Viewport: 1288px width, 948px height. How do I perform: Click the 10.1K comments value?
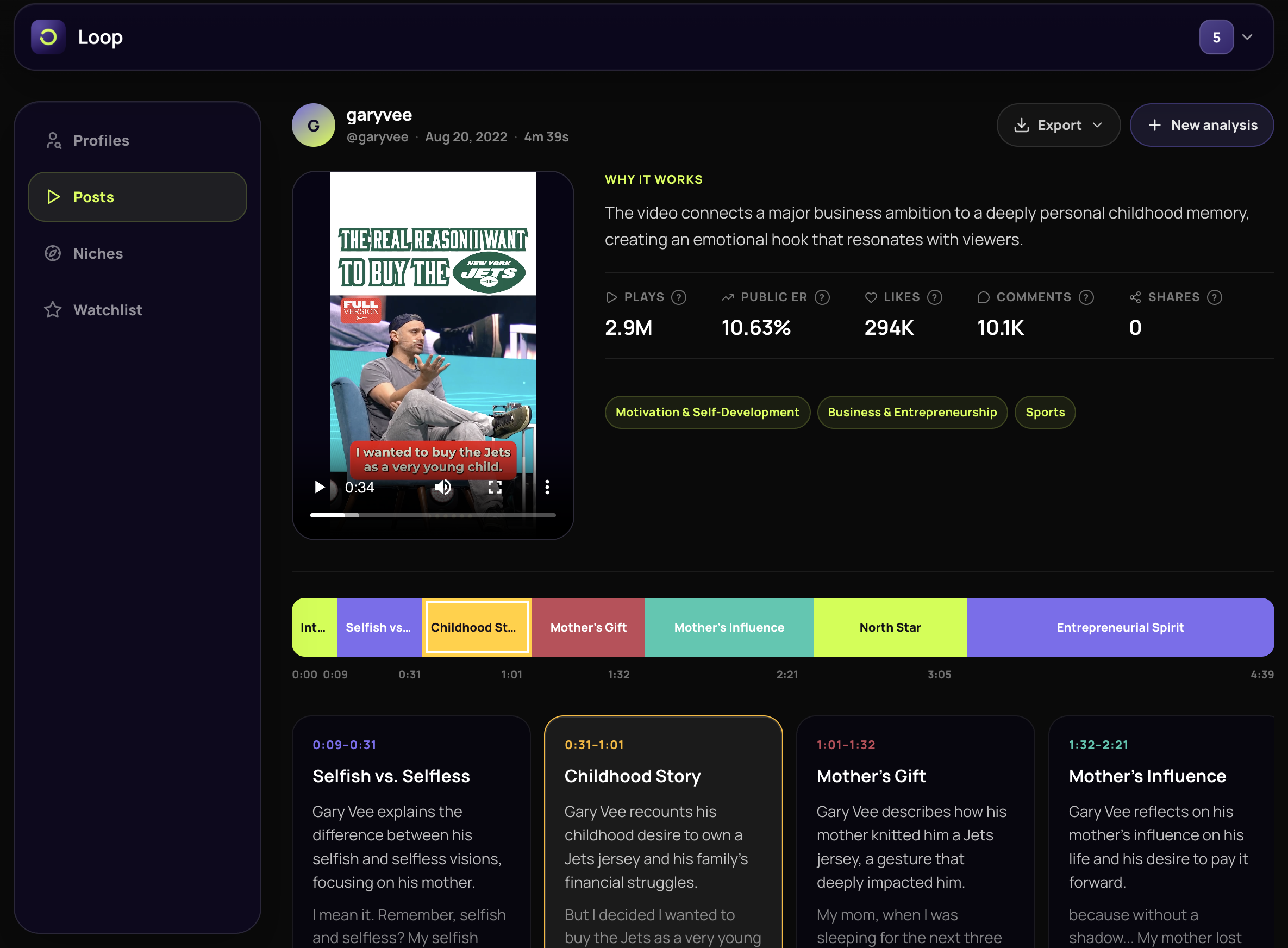tap(1000, 328)
